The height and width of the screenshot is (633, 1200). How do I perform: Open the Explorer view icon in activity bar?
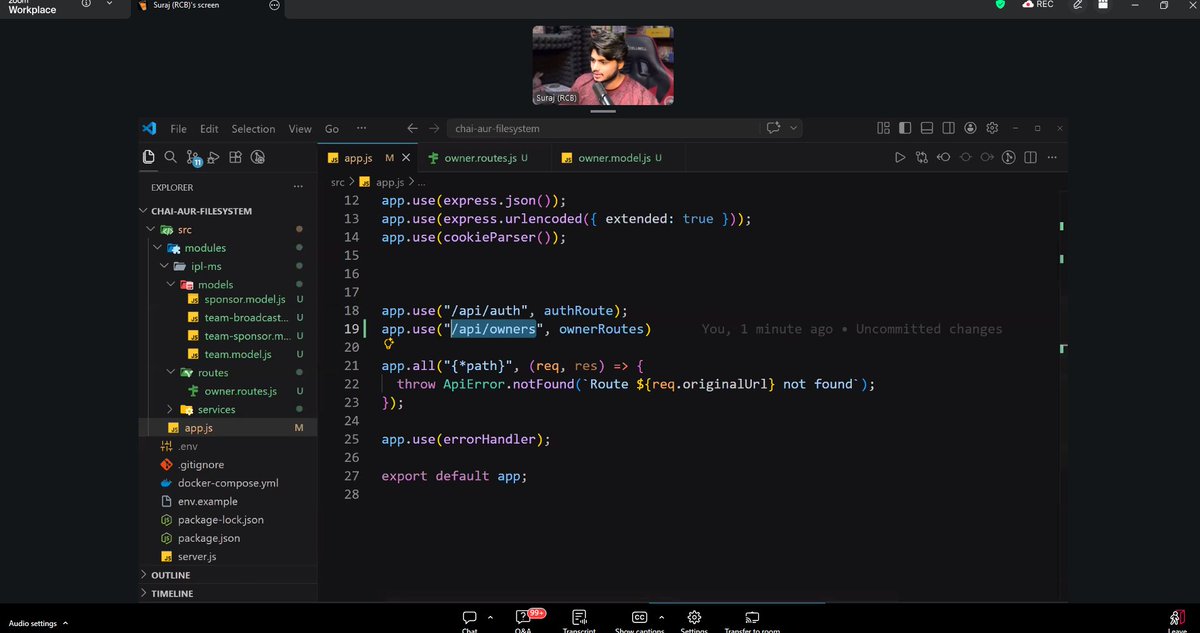point(148,157)
